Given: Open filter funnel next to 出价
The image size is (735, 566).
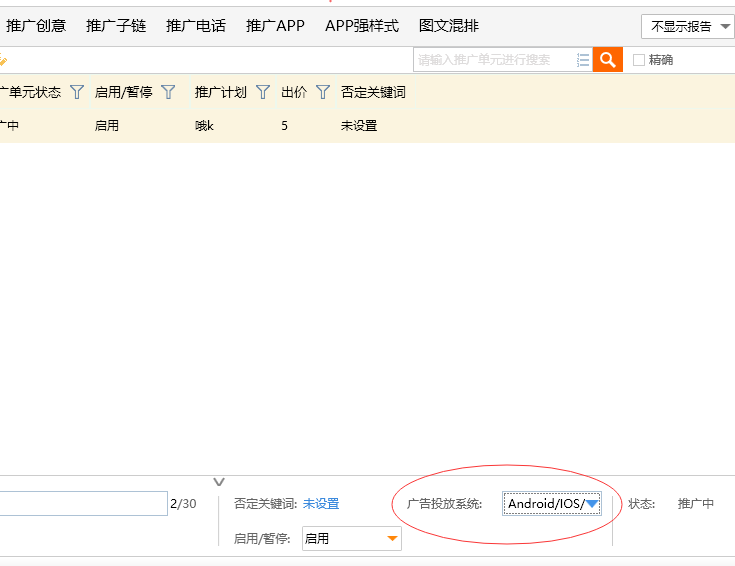Looking at the screenshot, I should point(323,92).
